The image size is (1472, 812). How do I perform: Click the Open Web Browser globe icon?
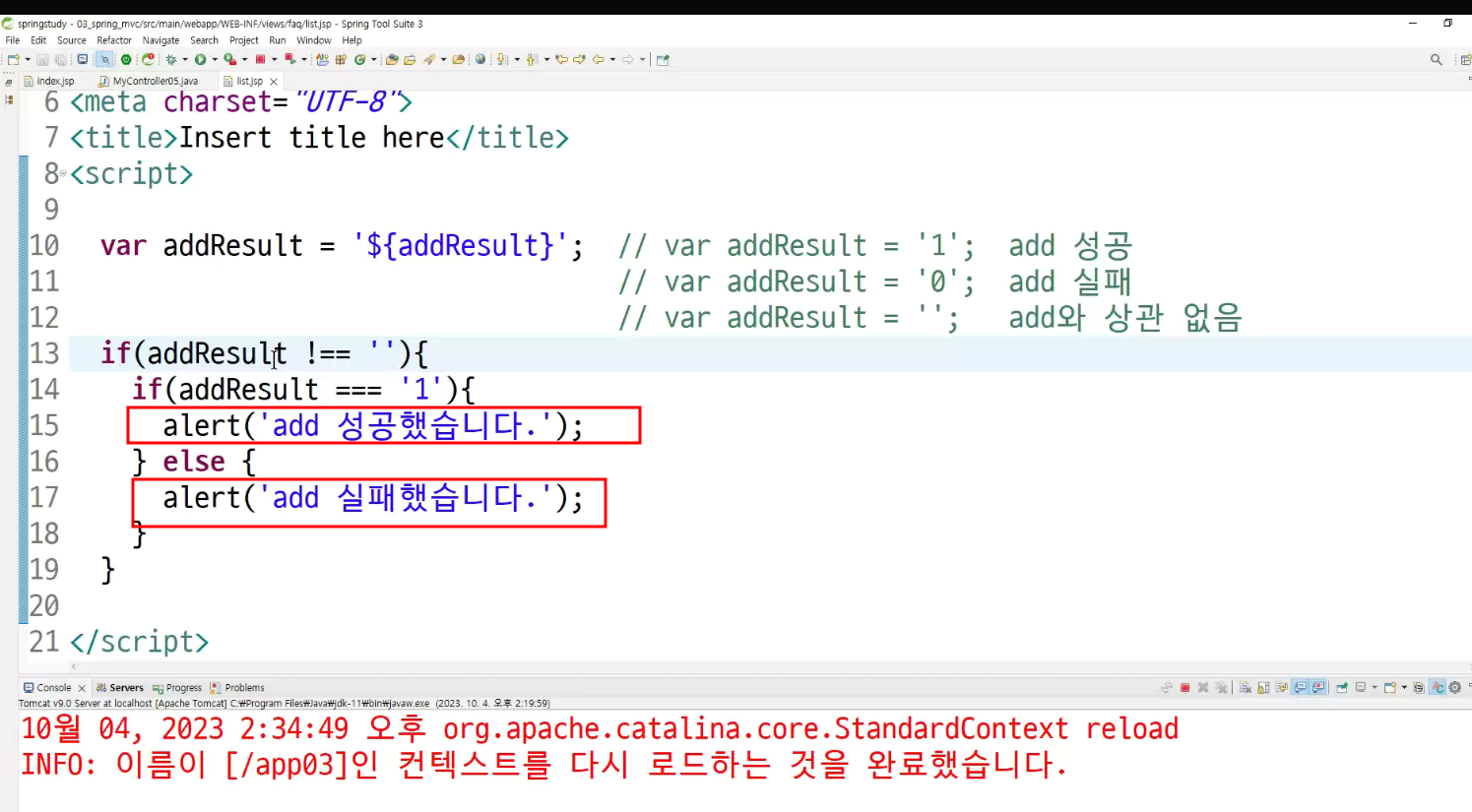pos(480,59)
